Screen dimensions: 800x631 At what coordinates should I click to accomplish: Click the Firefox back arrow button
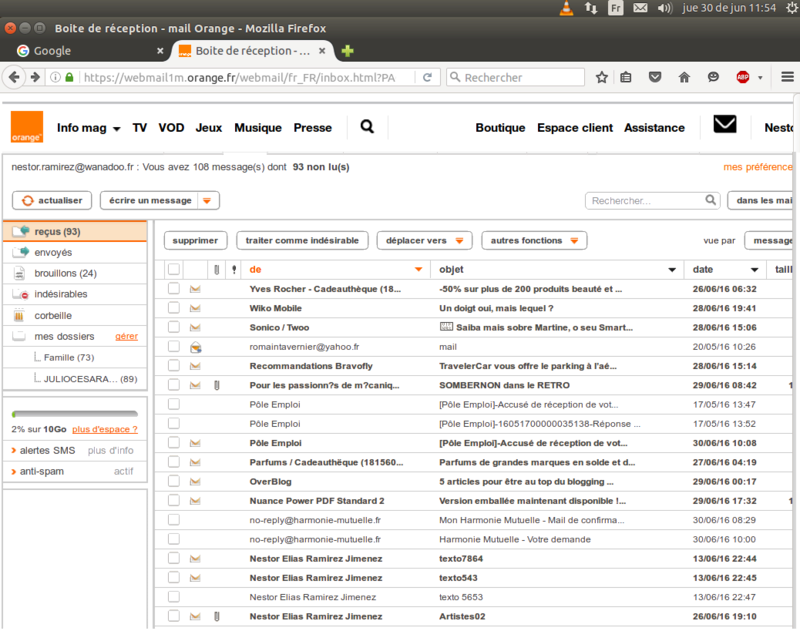[14, 77]
